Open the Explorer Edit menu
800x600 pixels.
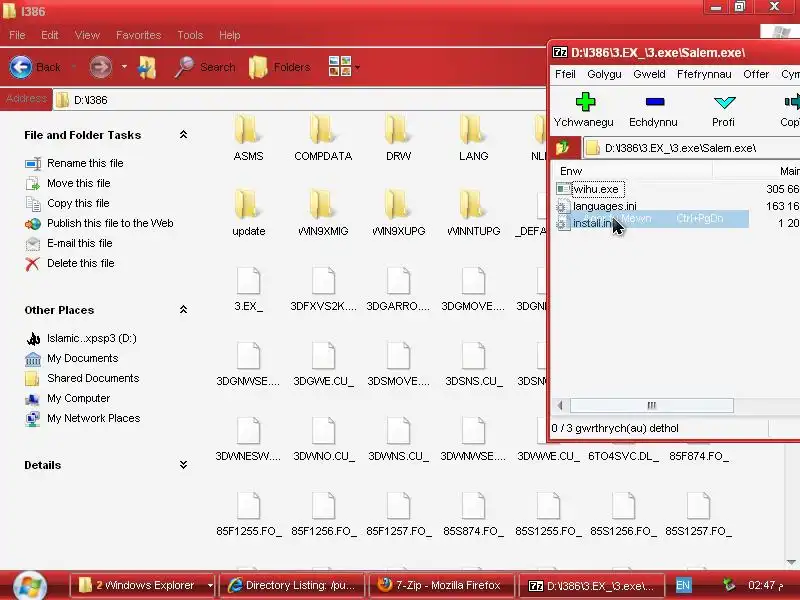[x=49, y=35]
